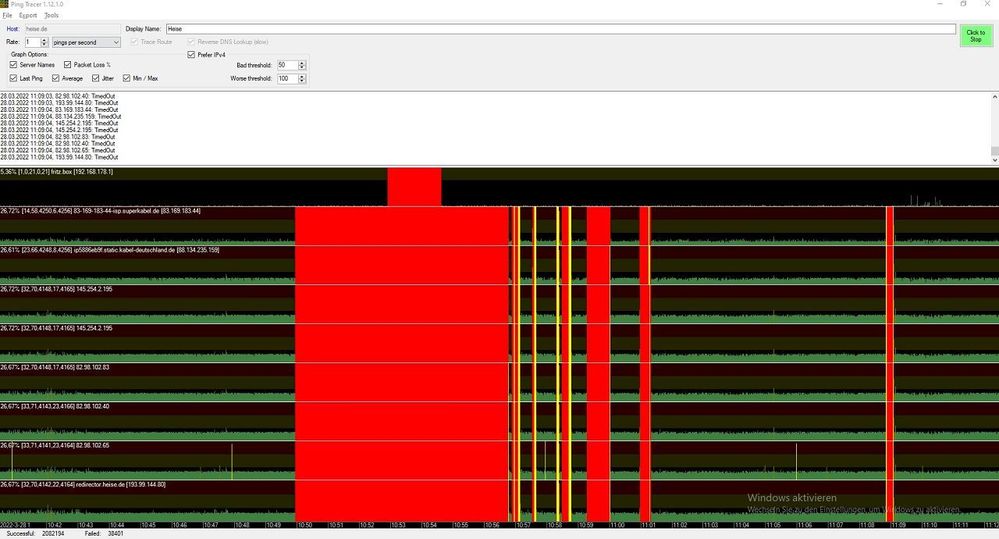Restore down the Ping Tracer window

(963, 4)
